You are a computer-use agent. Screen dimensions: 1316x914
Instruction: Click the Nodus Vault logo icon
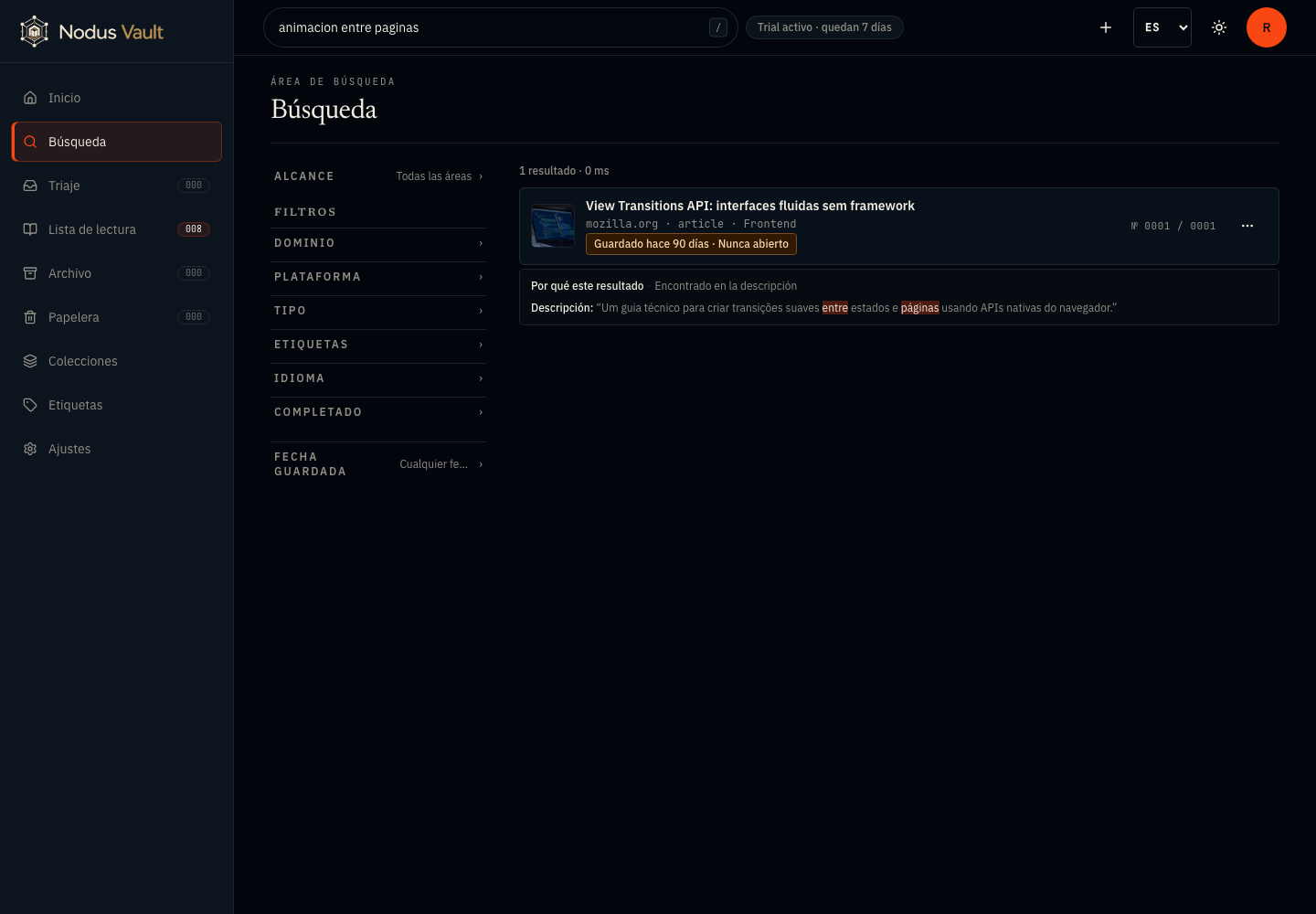click(x=34, y=31)
